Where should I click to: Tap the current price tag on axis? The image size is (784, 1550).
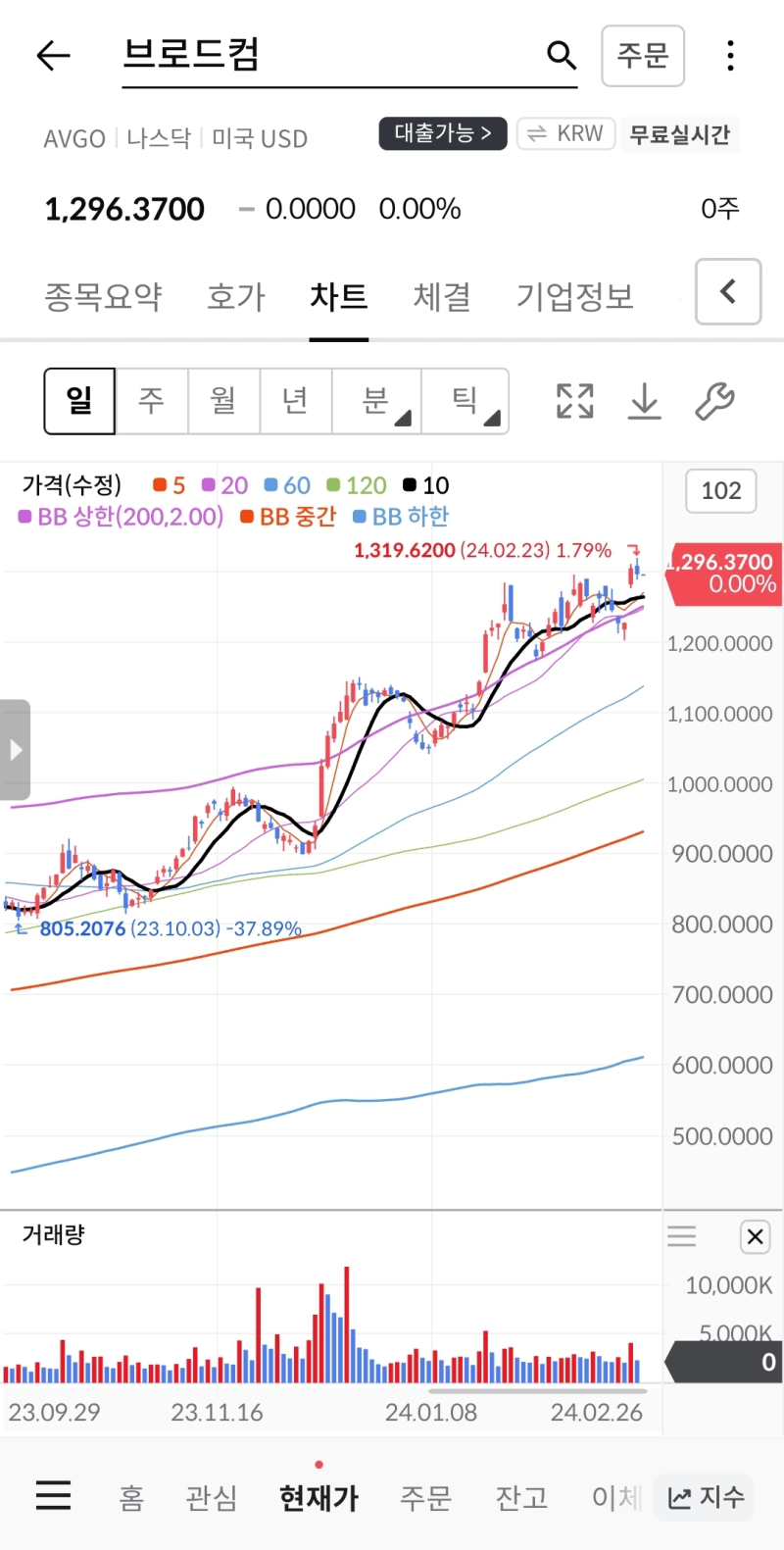click(x=723, y=574)
